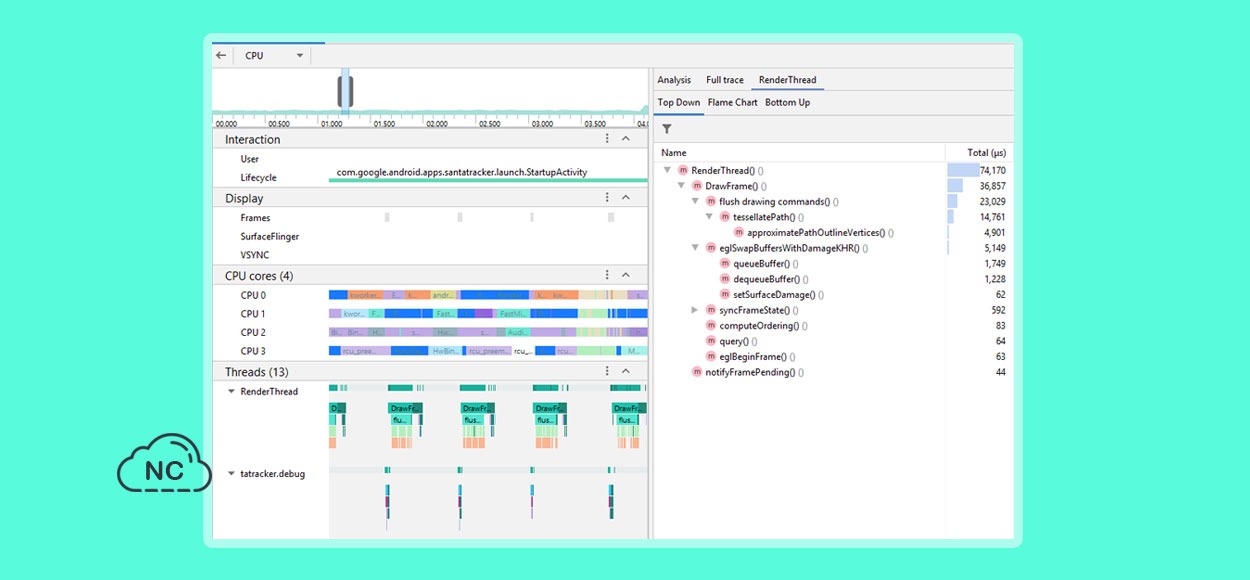This screenshot has width=1250, height=580.
Task: Select the notifyFramePending() row text
Action: 754,372
